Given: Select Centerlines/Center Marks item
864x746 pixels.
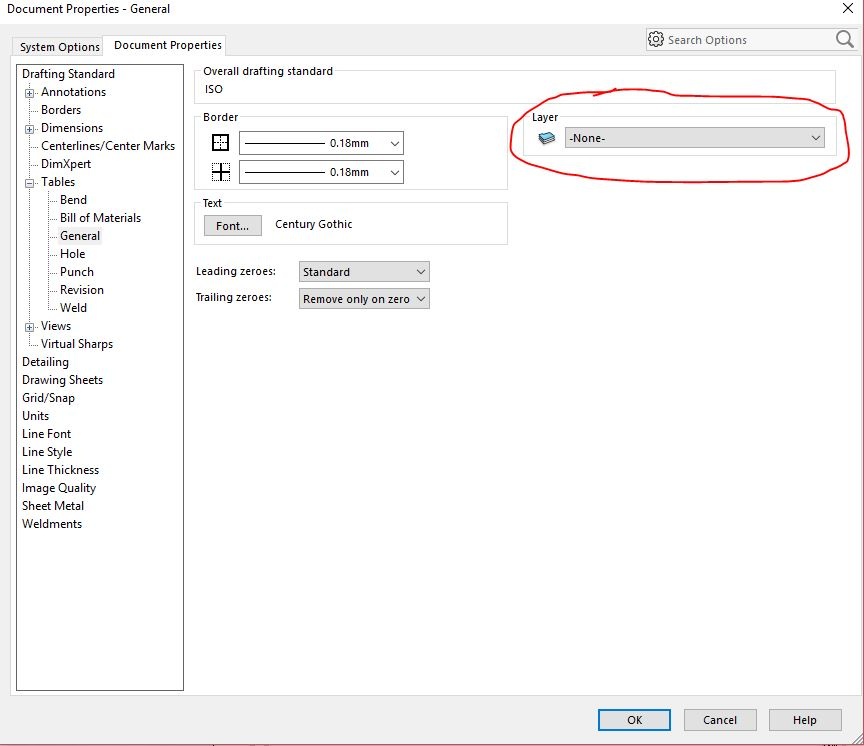Looking at the screenshot, I should (107, 146).
